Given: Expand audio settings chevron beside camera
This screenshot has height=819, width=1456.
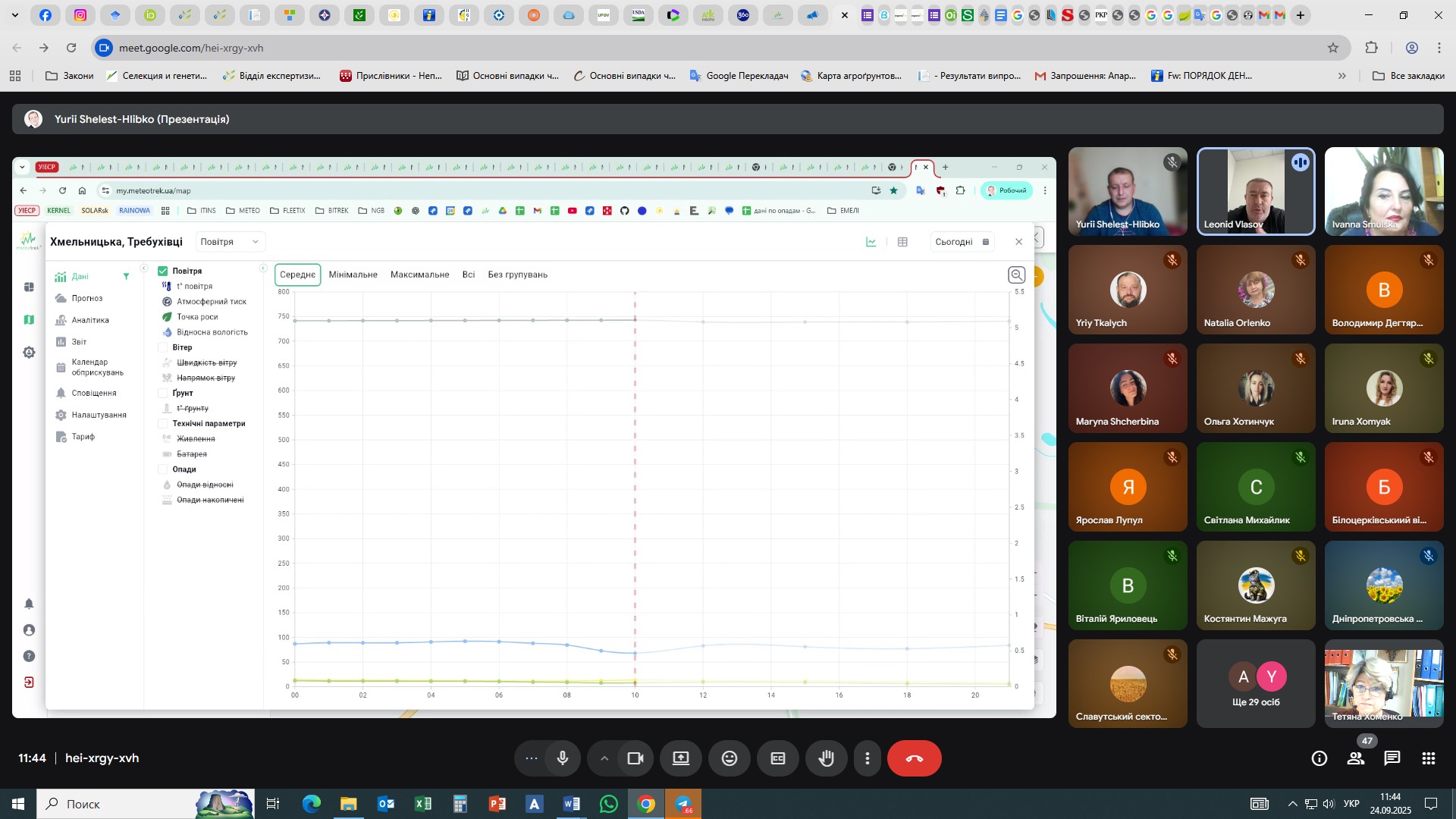Looking at the screenshot, I should (x=604, y=758).
